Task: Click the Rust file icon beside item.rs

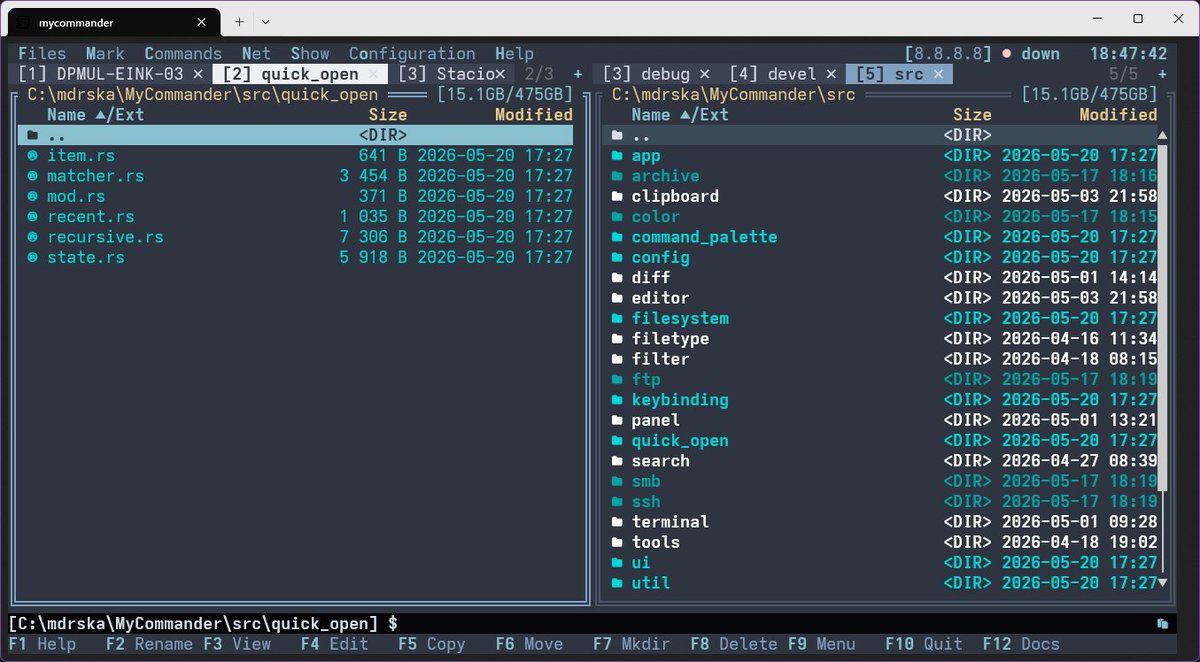Action: pyautogui.click(x=32, y=156)
